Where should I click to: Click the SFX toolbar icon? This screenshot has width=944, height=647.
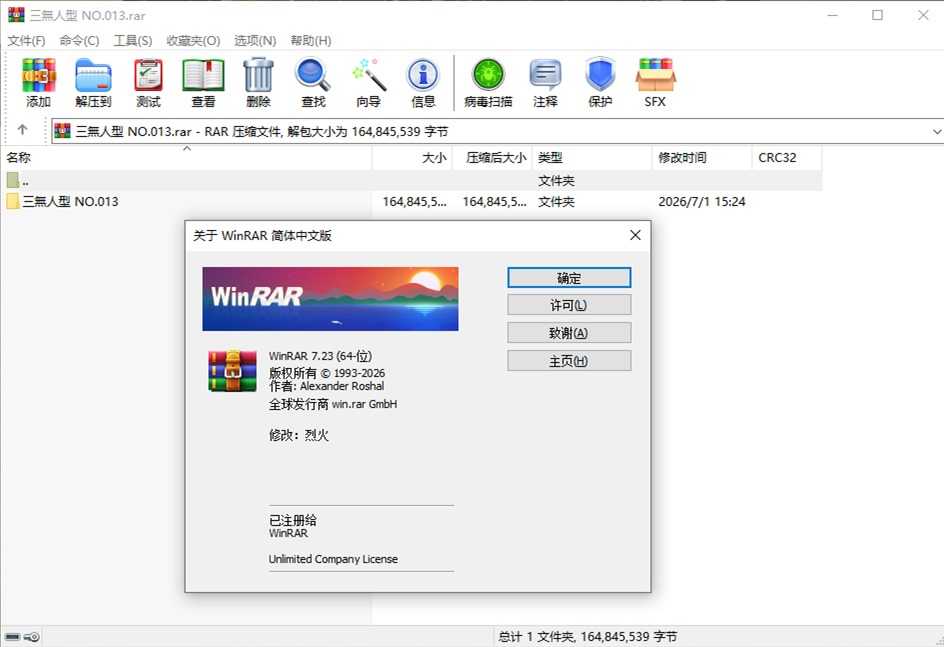[655, 75]
